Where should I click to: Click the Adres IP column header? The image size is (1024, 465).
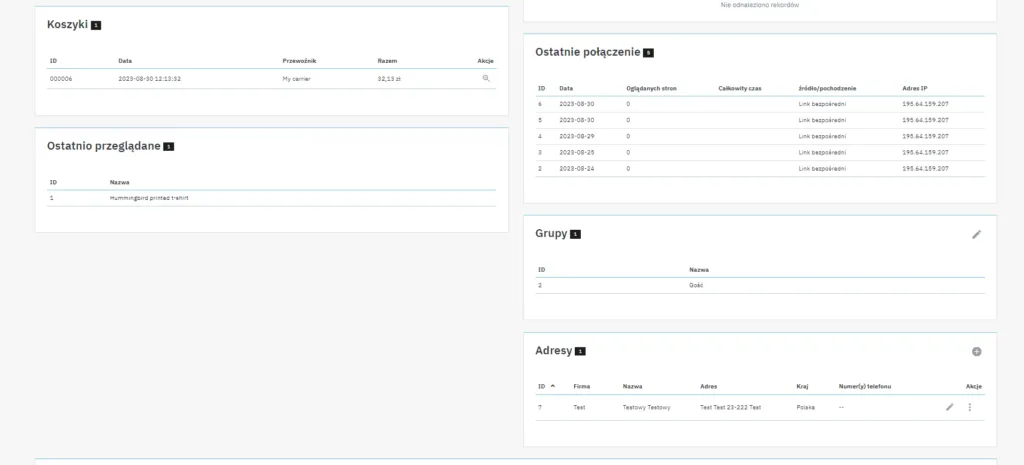[917, 88]
